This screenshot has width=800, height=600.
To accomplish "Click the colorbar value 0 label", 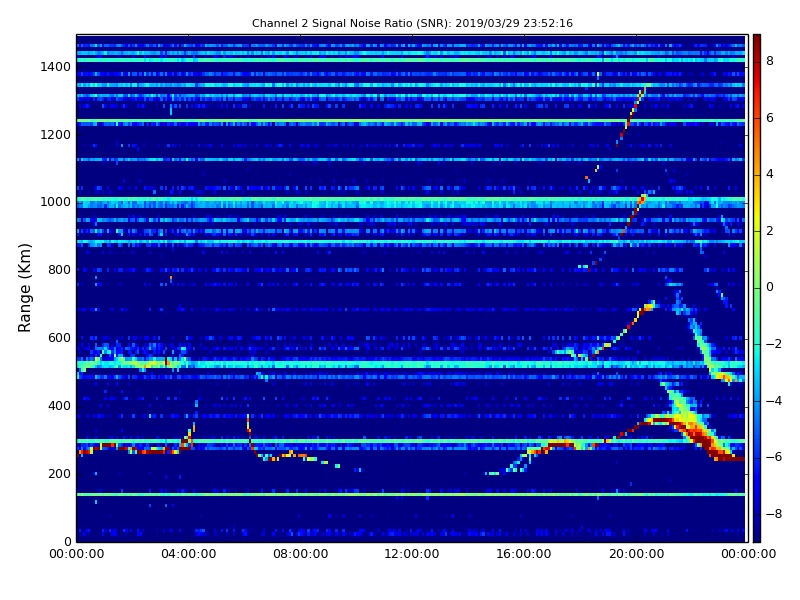I will (x=770, y=287).
